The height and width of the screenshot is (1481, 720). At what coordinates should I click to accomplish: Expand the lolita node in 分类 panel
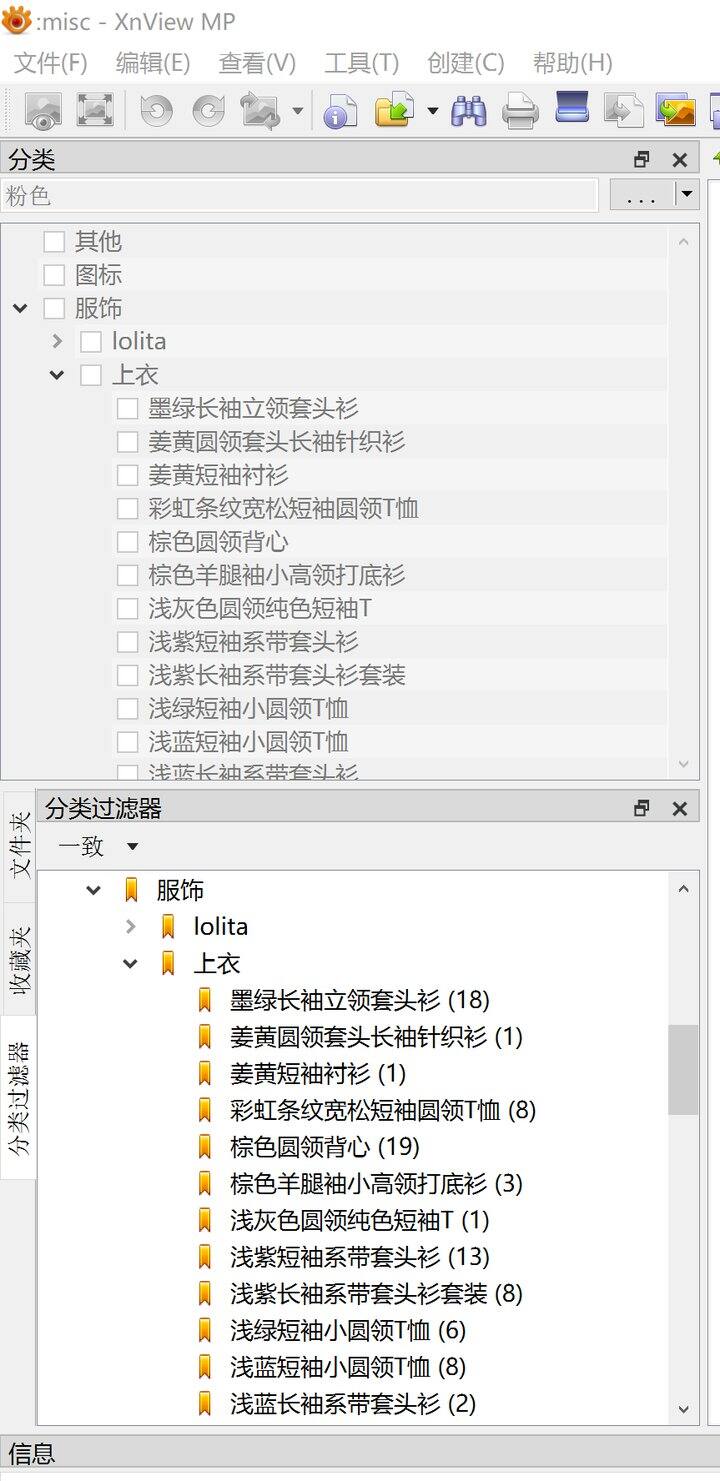pyautogui.click(x=57, y=342)
